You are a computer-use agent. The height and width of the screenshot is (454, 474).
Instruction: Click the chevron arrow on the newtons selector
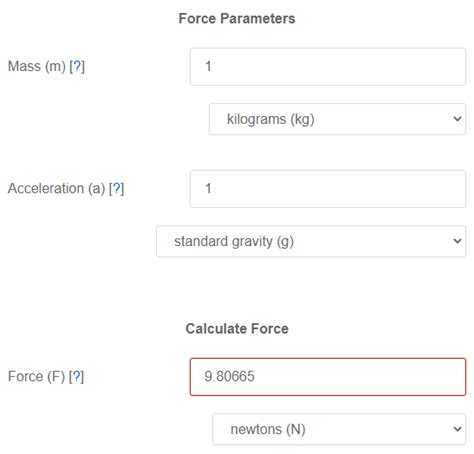[x=457, y=429]
